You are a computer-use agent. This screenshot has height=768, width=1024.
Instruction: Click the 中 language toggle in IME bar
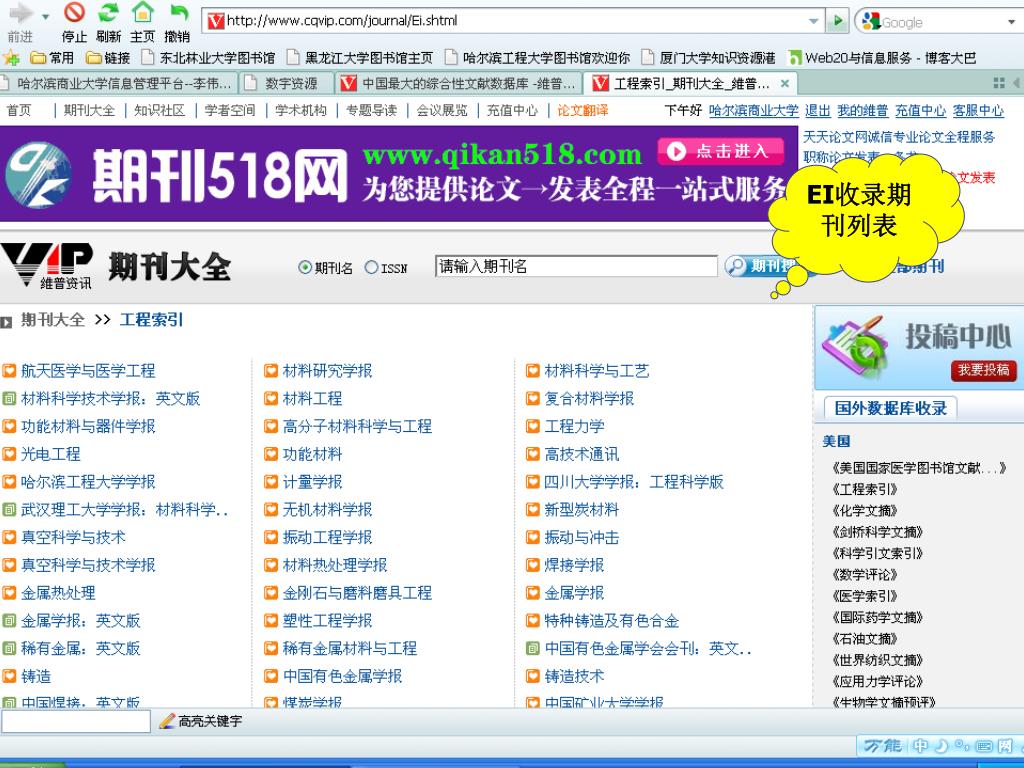pos(921,746)
